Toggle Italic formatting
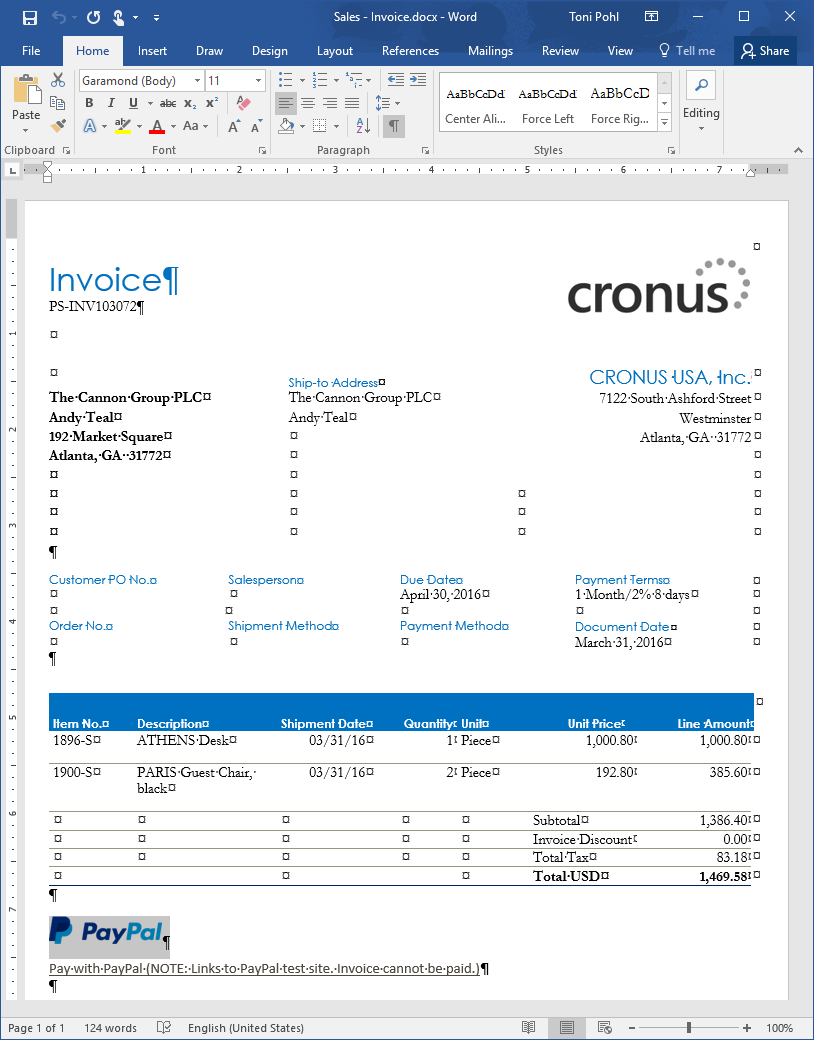Screen dimensions: 814x1040 (x=110, y=103)
